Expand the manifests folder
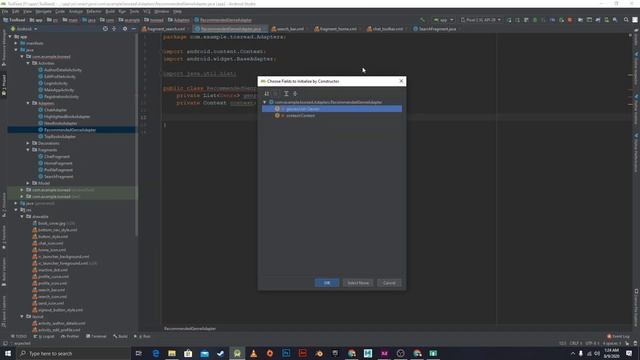640x360 pixels. point(16,43)
